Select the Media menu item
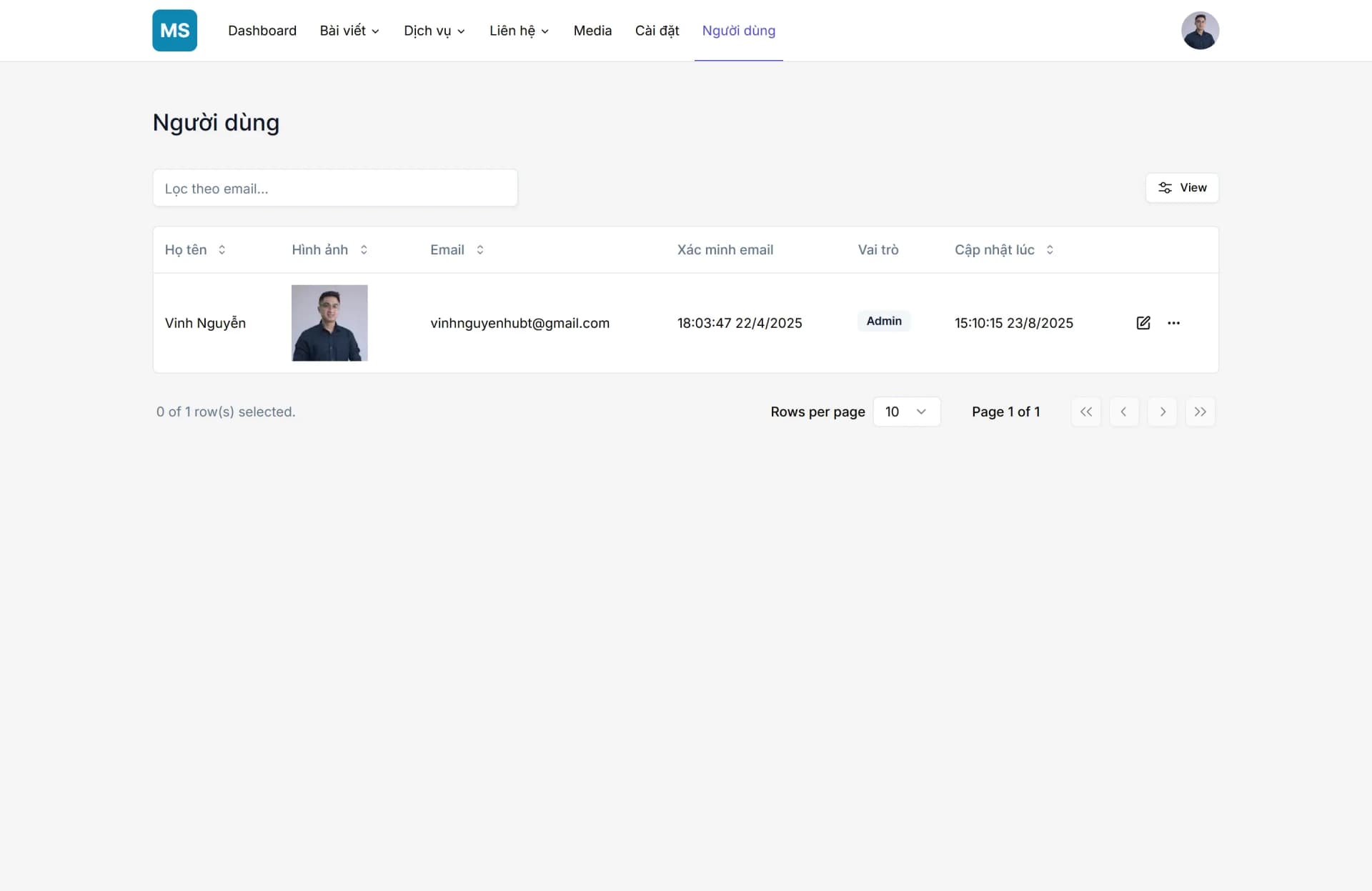The height and width of the screenshot is (891, 1372). click(592, 31)
